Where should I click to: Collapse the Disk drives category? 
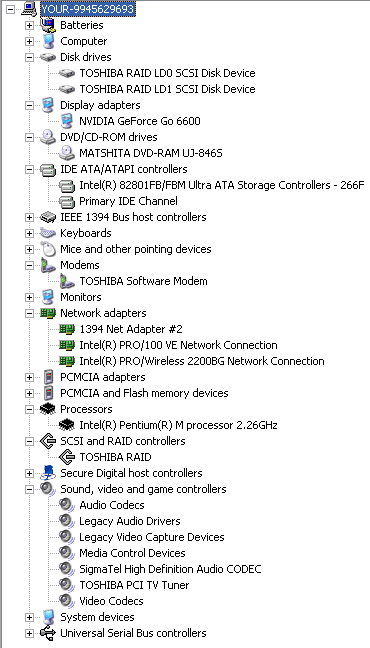point(29,57)
